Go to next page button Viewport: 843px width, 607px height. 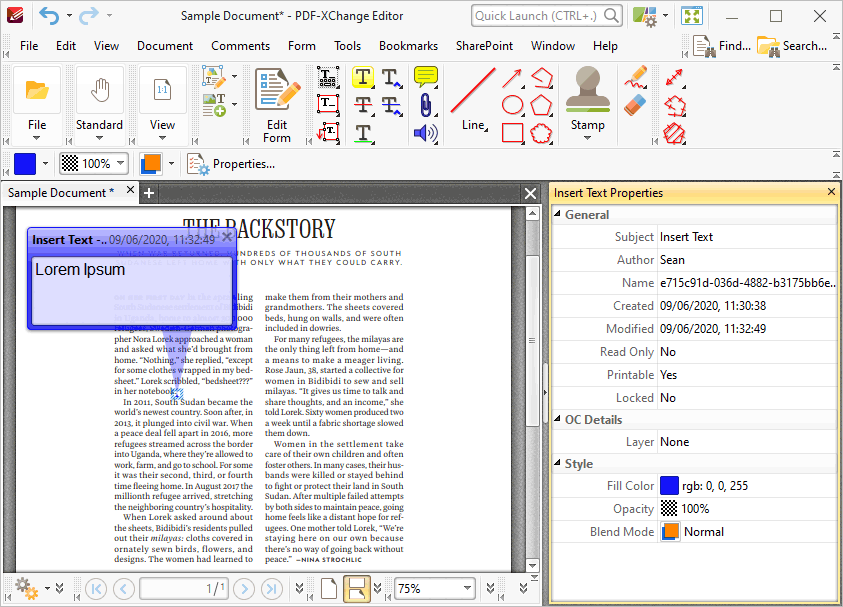[x=244, y=589]
